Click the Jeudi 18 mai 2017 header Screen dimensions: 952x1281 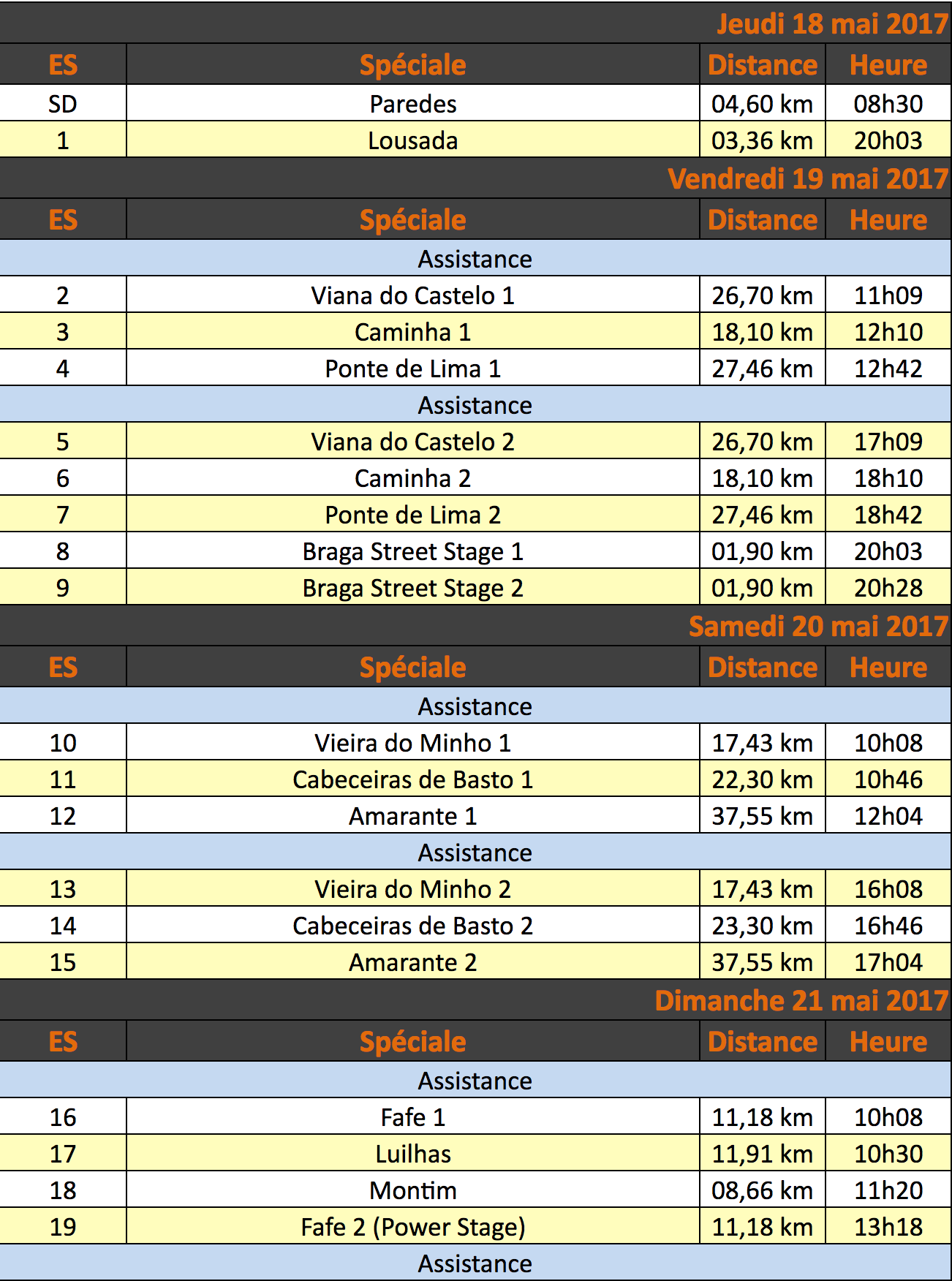833,23
